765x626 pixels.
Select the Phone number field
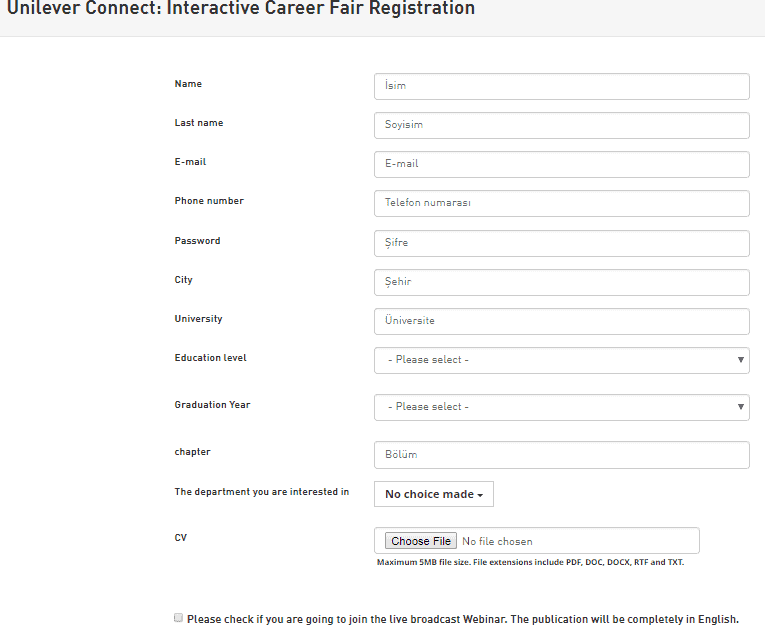pos(561,203)
